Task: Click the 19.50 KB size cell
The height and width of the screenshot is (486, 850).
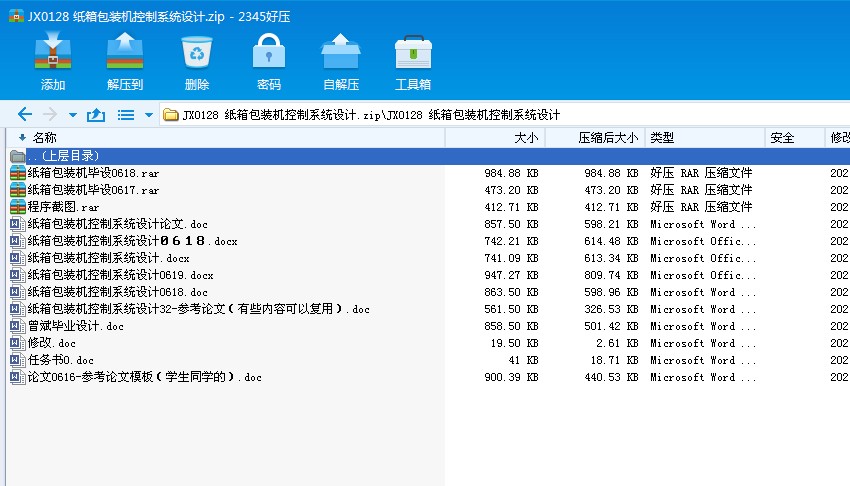Action: (x=514, y=343)
